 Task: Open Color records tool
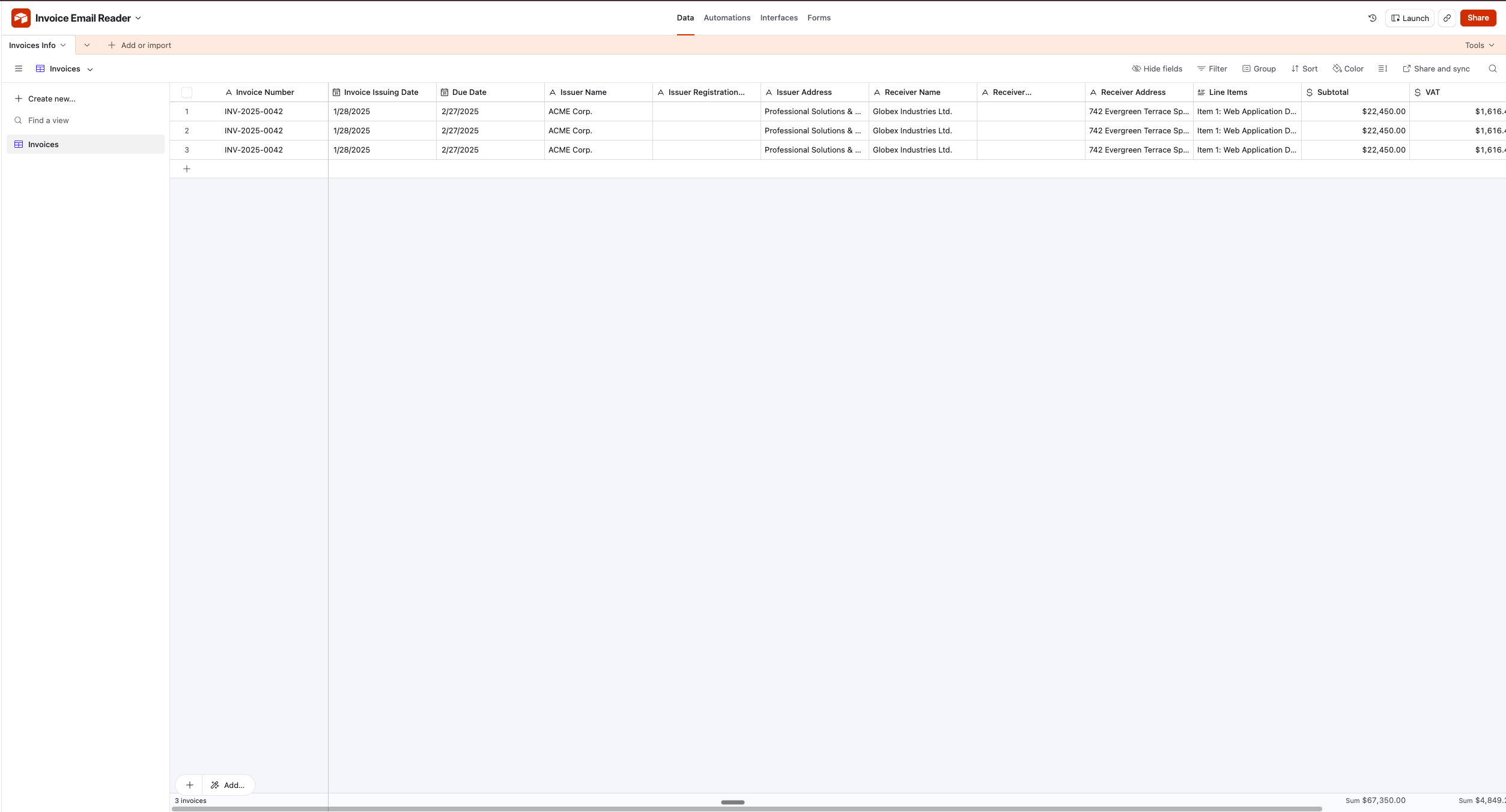click(1347, 69)
